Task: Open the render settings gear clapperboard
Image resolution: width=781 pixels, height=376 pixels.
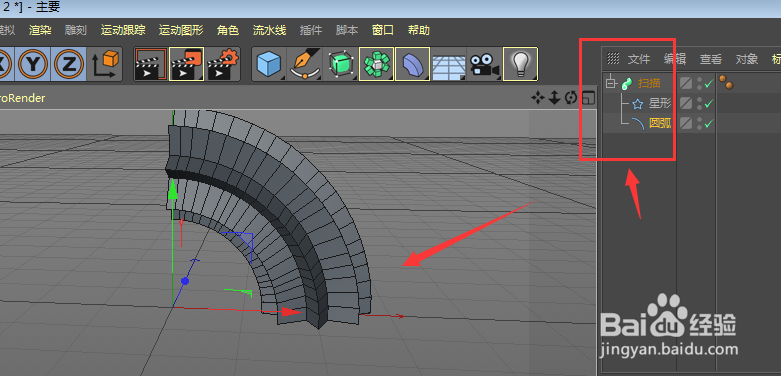Action: (223, 64)
